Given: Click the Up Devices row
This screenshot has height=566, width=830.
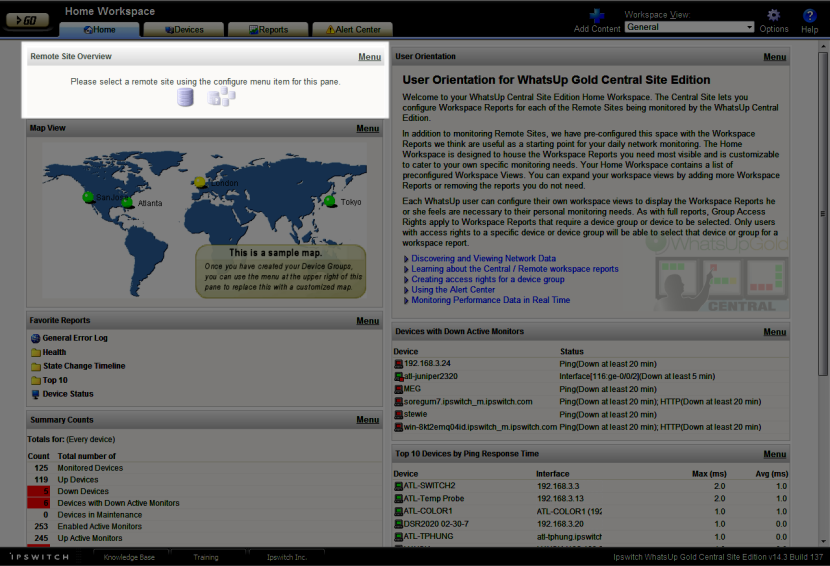Looking at the screenshot, I should [x=204, y=480].
